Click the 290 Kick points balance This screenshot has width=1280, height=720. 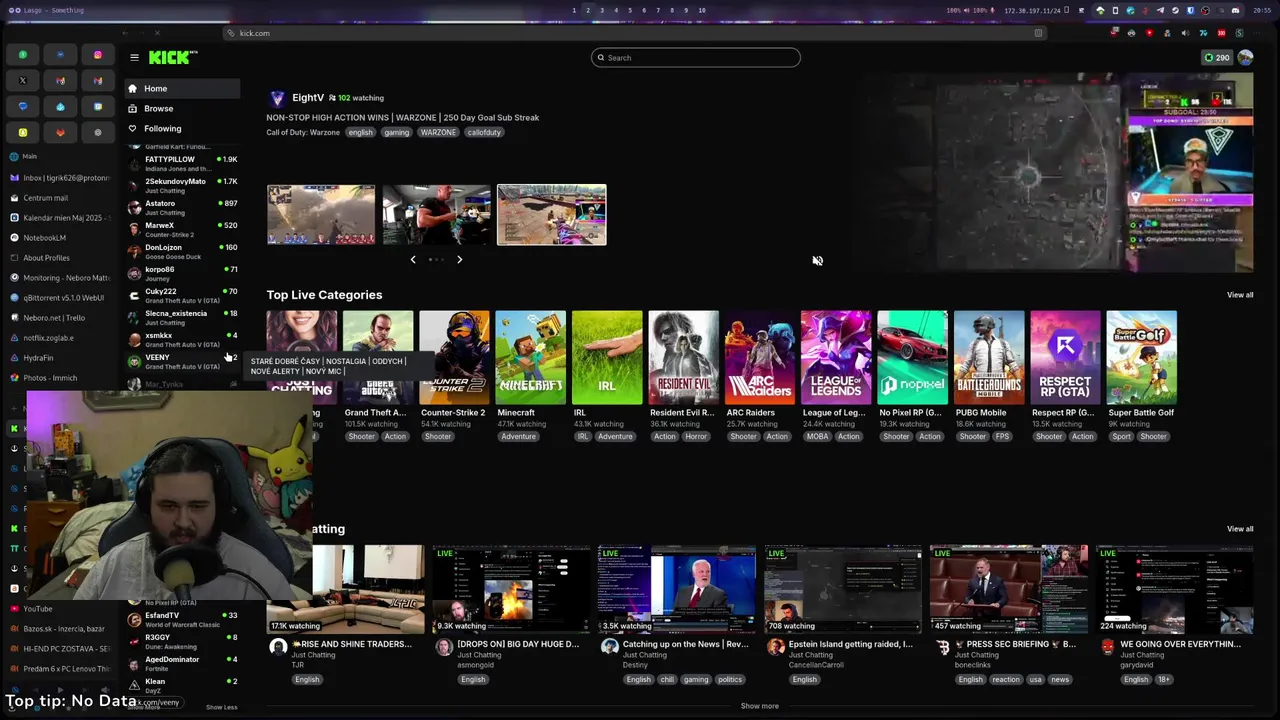click(x=1217, y=57)
